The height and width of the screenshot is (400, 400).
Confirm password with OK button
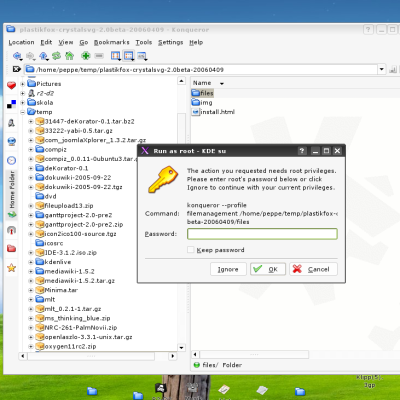(268, 269)
